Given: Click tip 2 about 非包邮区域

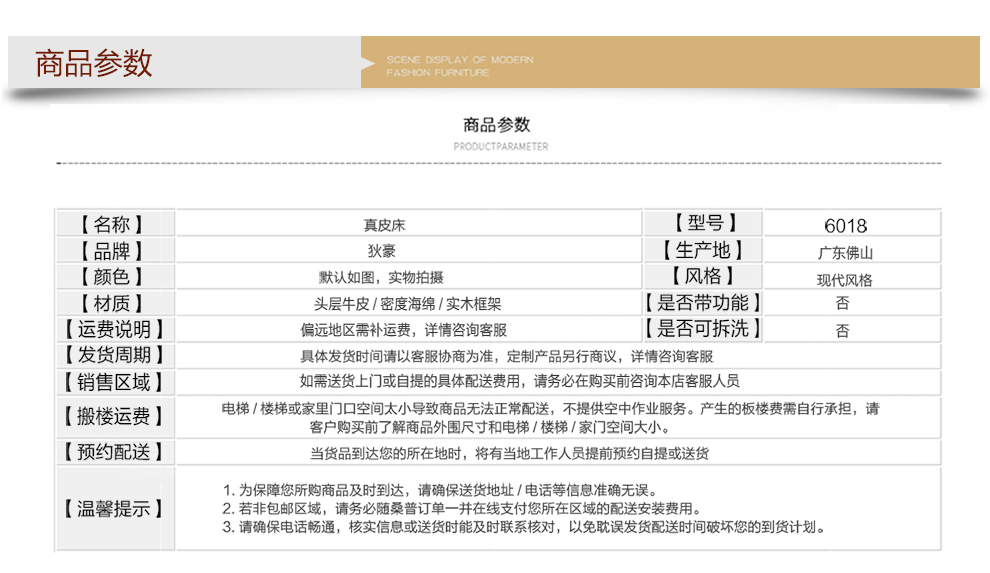Looking at the screenshot, I should click(x=462, y=509).
